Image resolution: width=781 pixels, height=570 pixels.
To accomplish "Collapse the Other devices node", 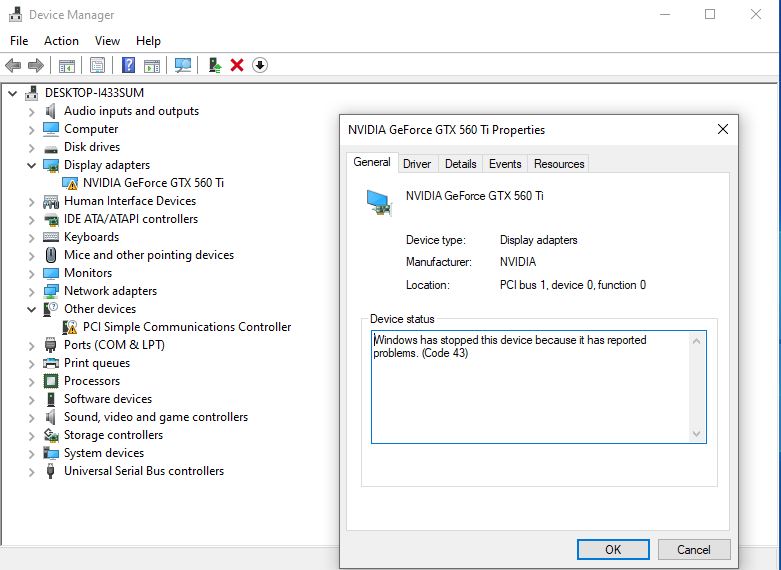I will pos(31,309).
